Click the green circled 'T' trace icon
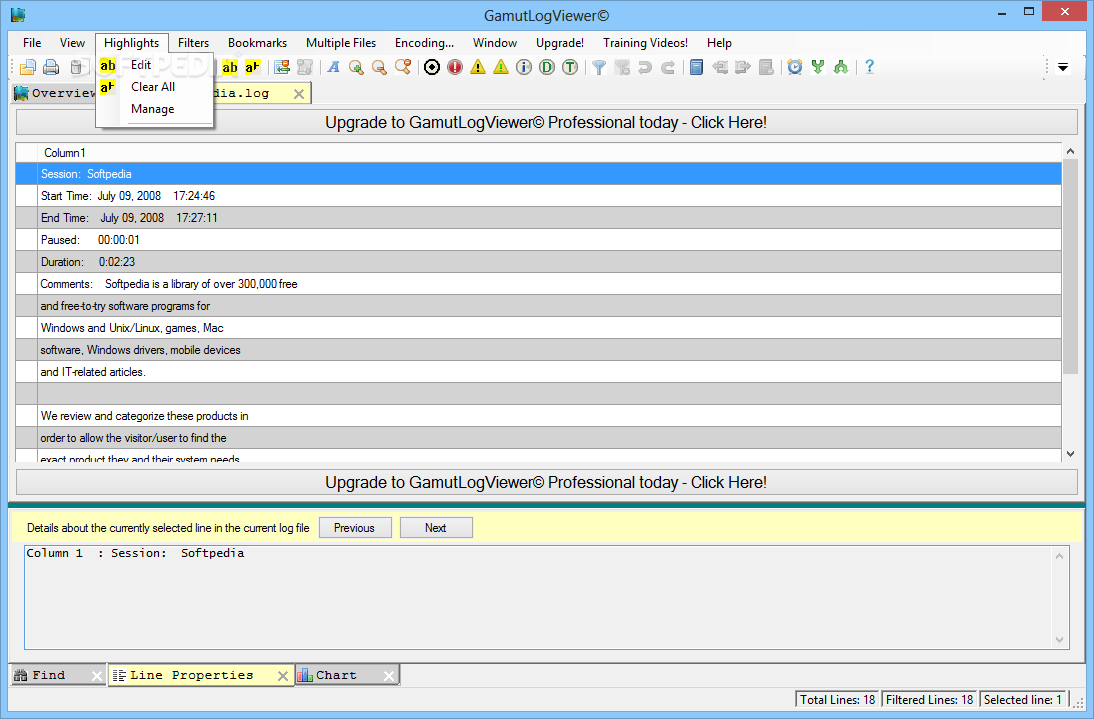This screenshot has width=1094, height=719. click(570, 67)
